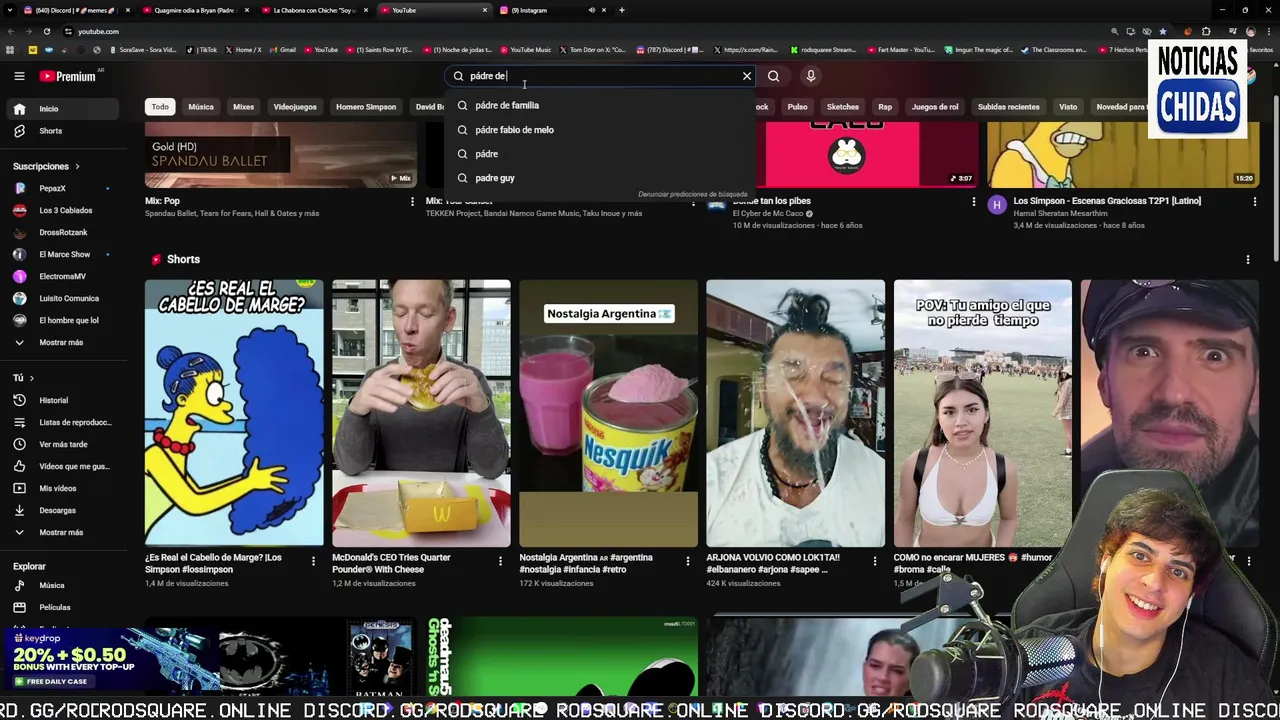The height and width of the screenshot is (720, 1280).
Task: Open Shorts shelf options menu
Action: click(x=1247, y=260)
